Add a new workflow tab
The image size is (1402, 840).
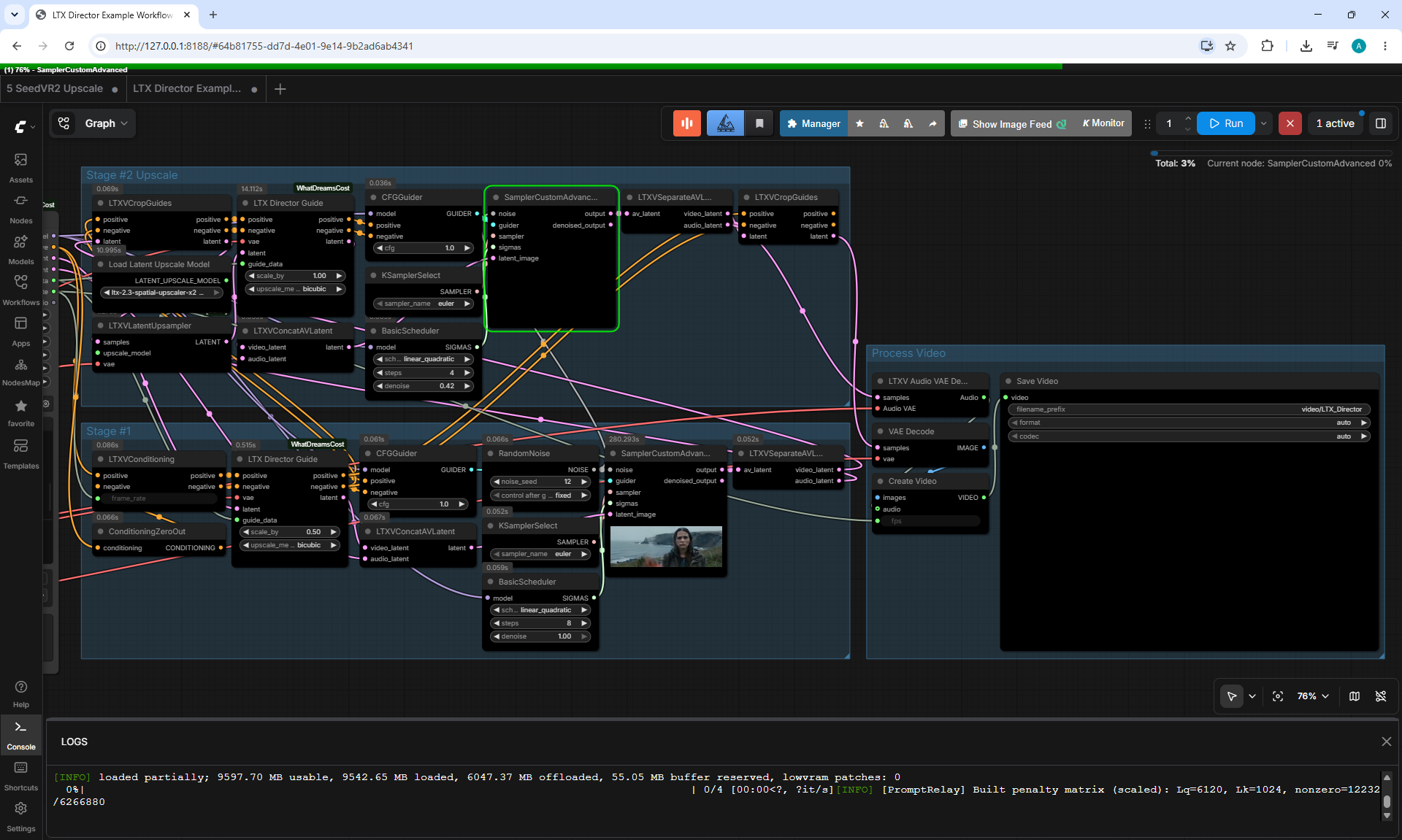tap(280, 89)
